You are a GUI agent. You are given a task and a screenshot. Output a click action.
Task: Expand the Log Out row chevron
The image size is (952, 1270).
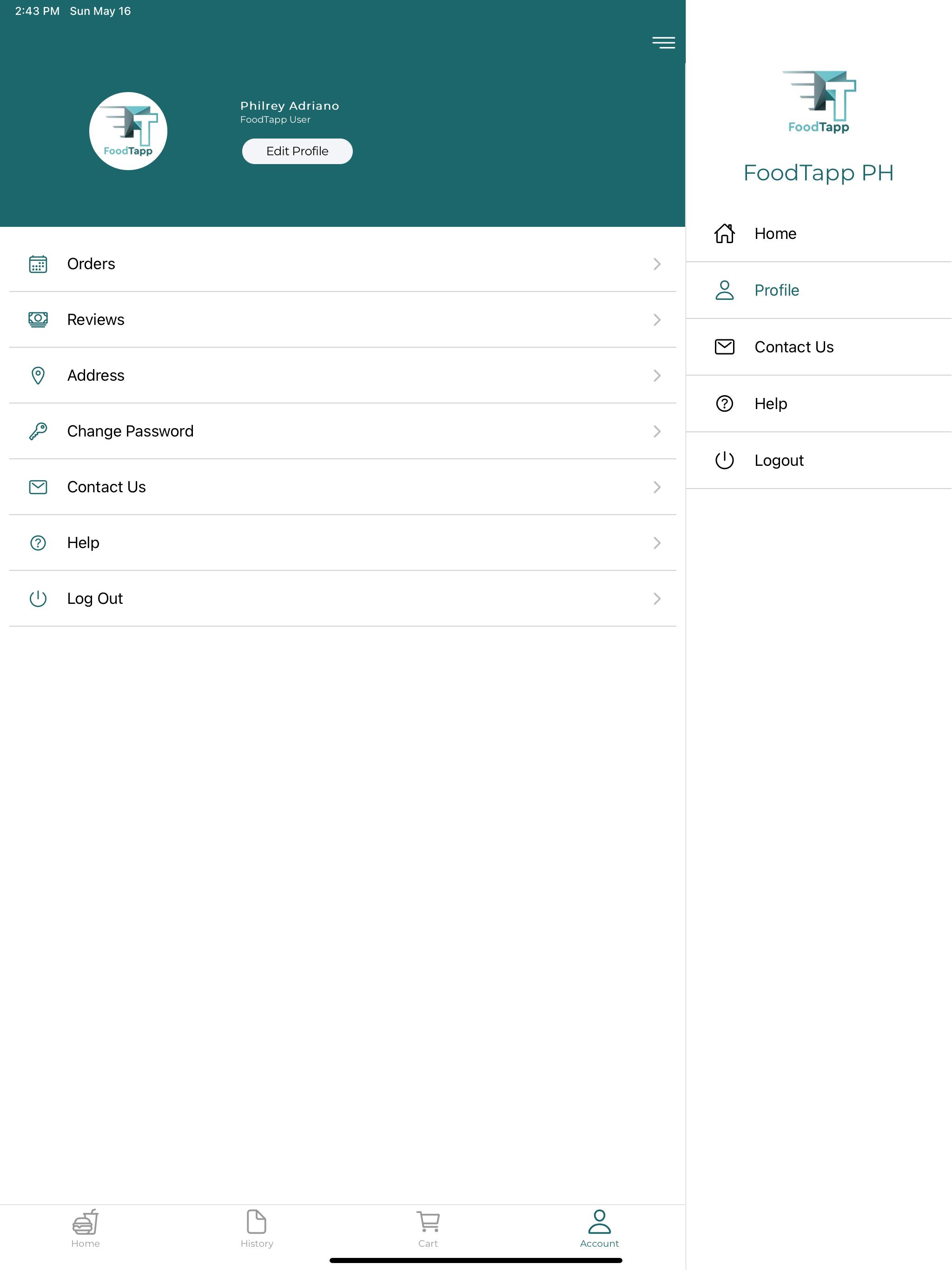pos(657,599)
